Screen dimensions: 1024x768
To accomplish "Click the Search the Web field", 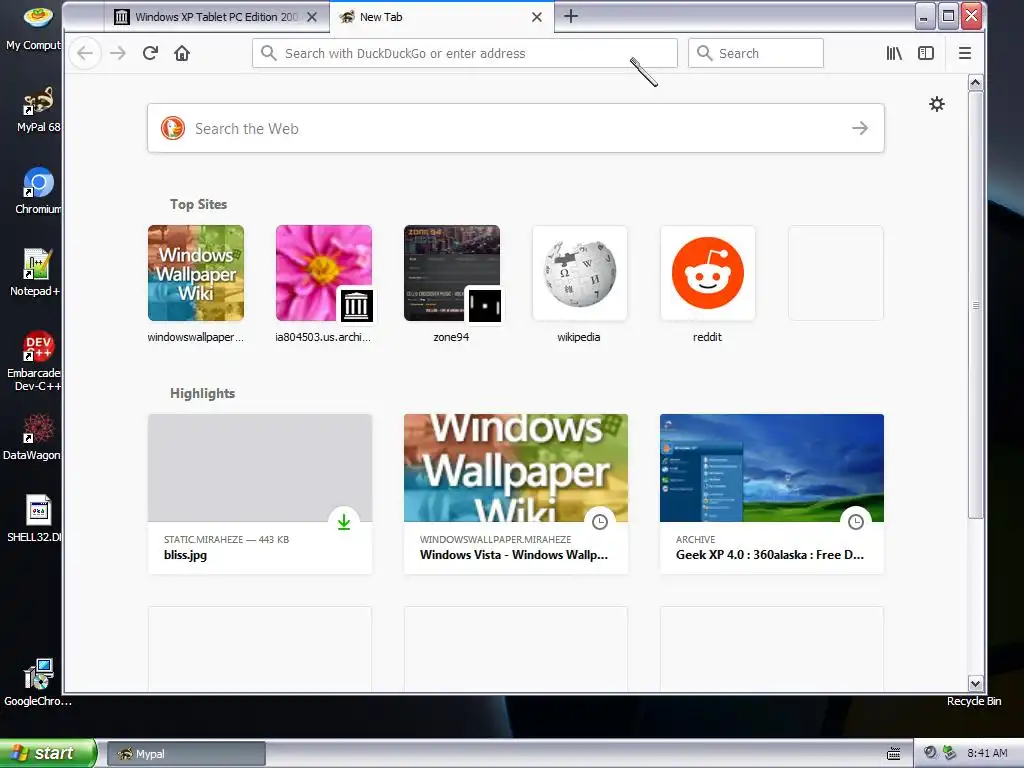I will (x=516, y=128).
